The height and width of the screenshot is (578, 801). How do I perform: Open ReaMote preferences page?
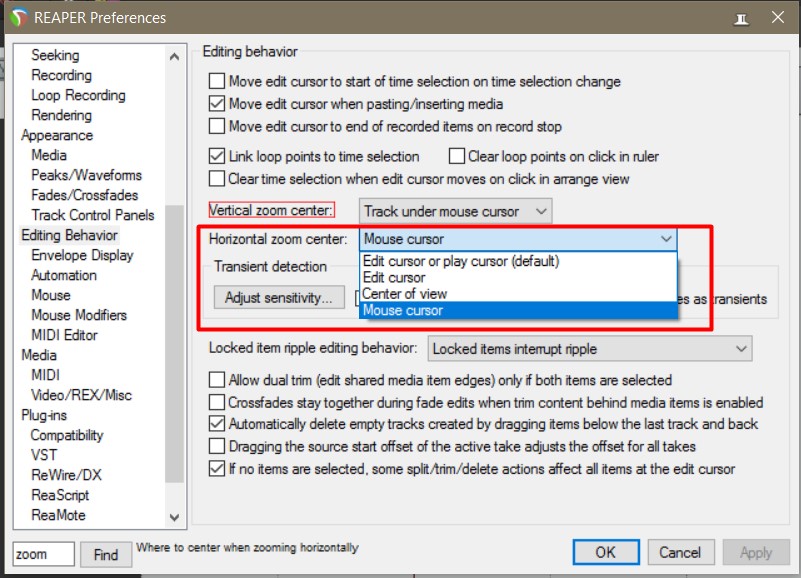[58, 515]
